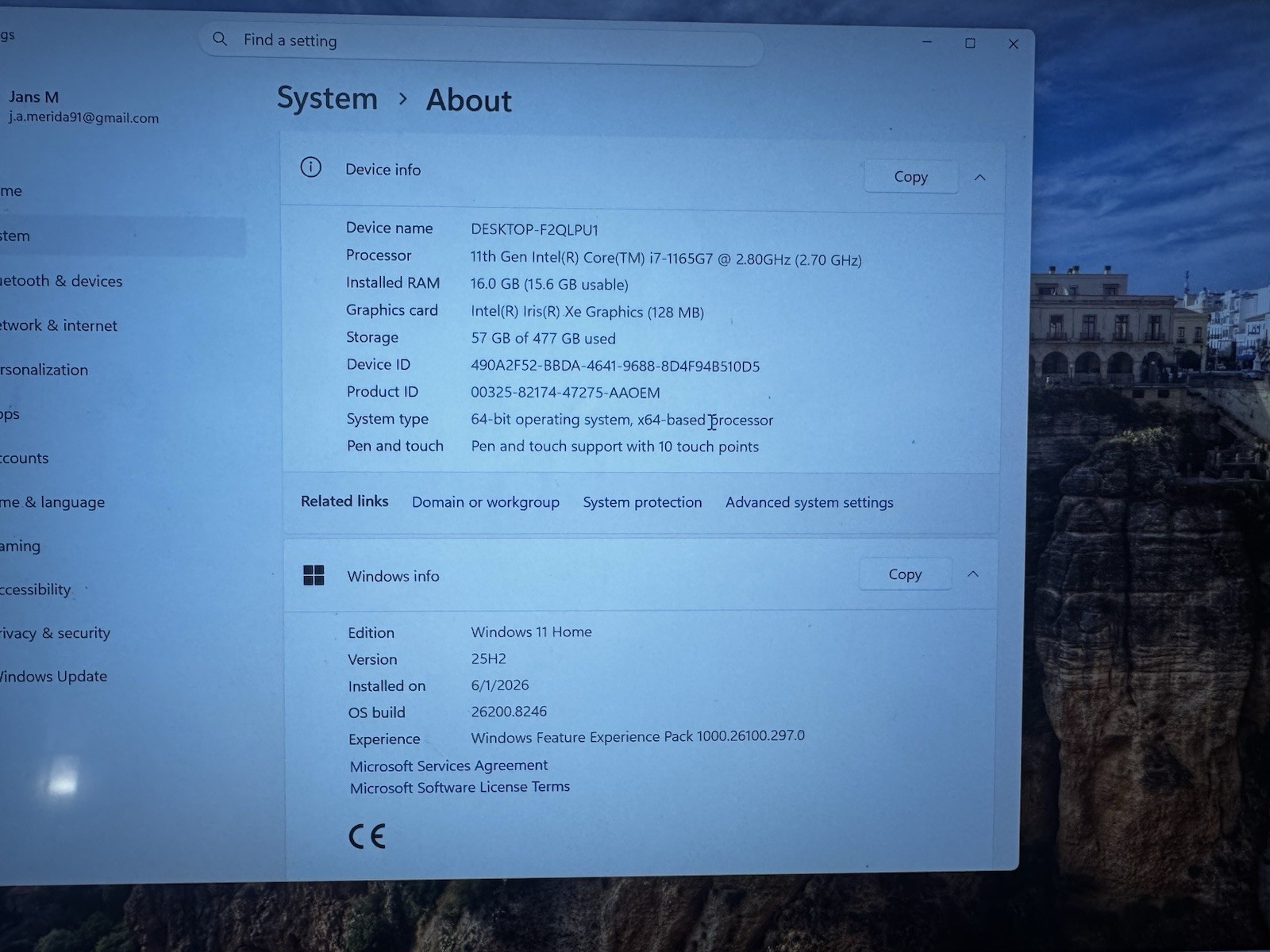Click the device name DESKTOP-F2QLPU1
The width and height of the screenshot is (1270, 952).
coord(534,229)
